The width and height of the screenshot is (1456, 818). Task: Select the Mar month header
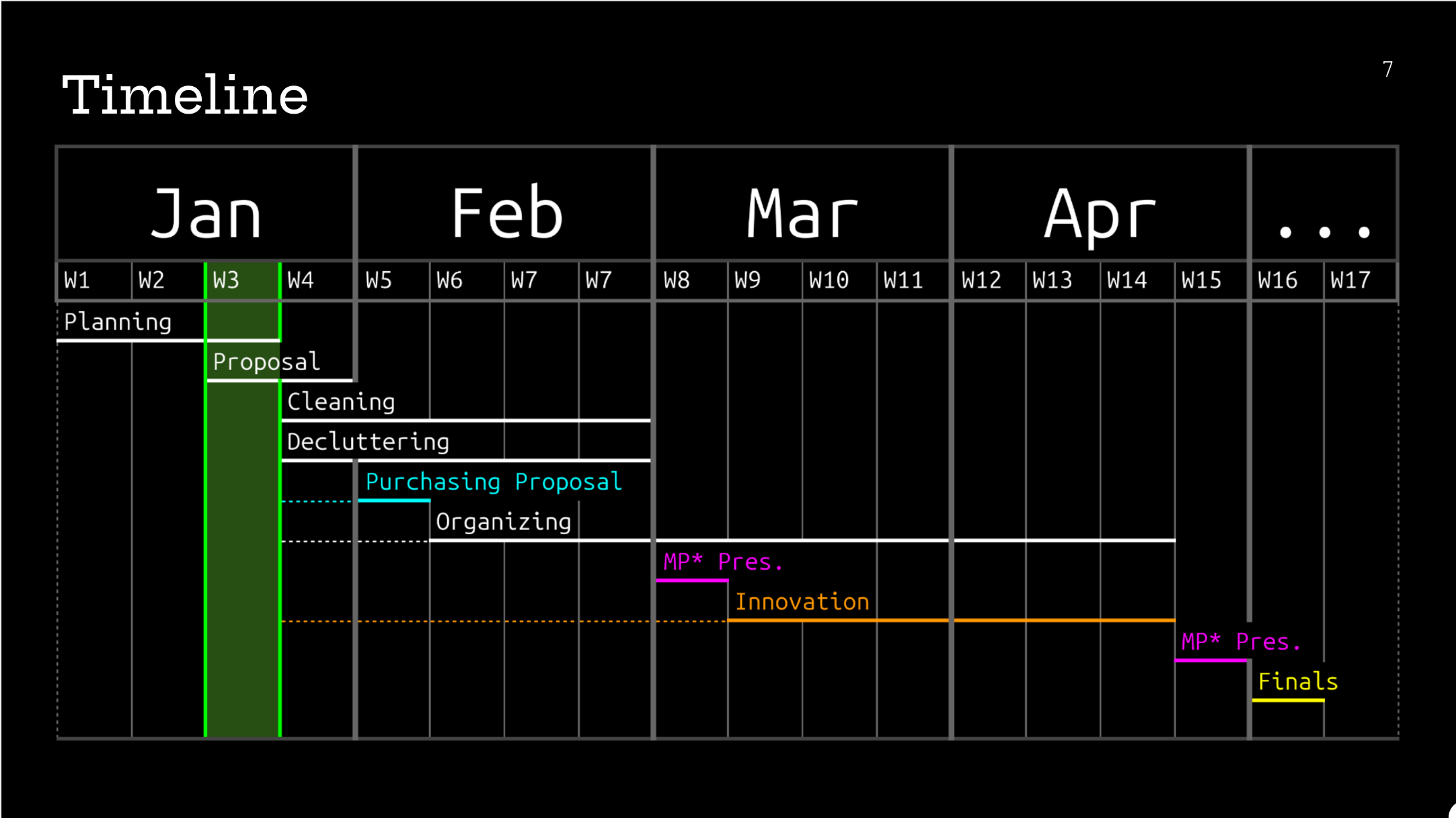pyautogui.click(x=802, y=204)
